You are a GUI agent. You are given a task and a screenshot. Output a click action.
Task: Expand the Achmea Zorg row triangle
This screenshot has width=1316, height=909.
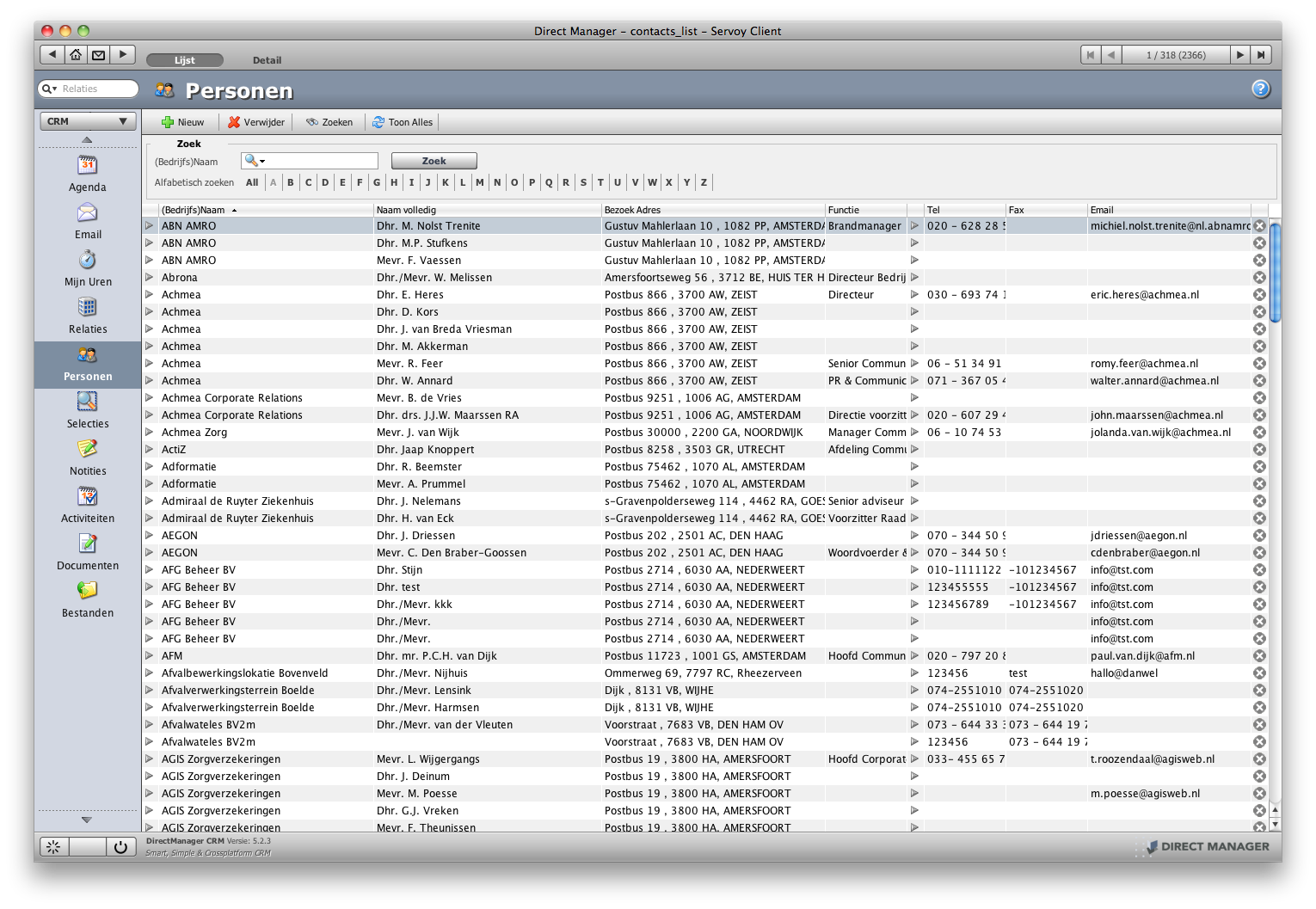point(150,432)
